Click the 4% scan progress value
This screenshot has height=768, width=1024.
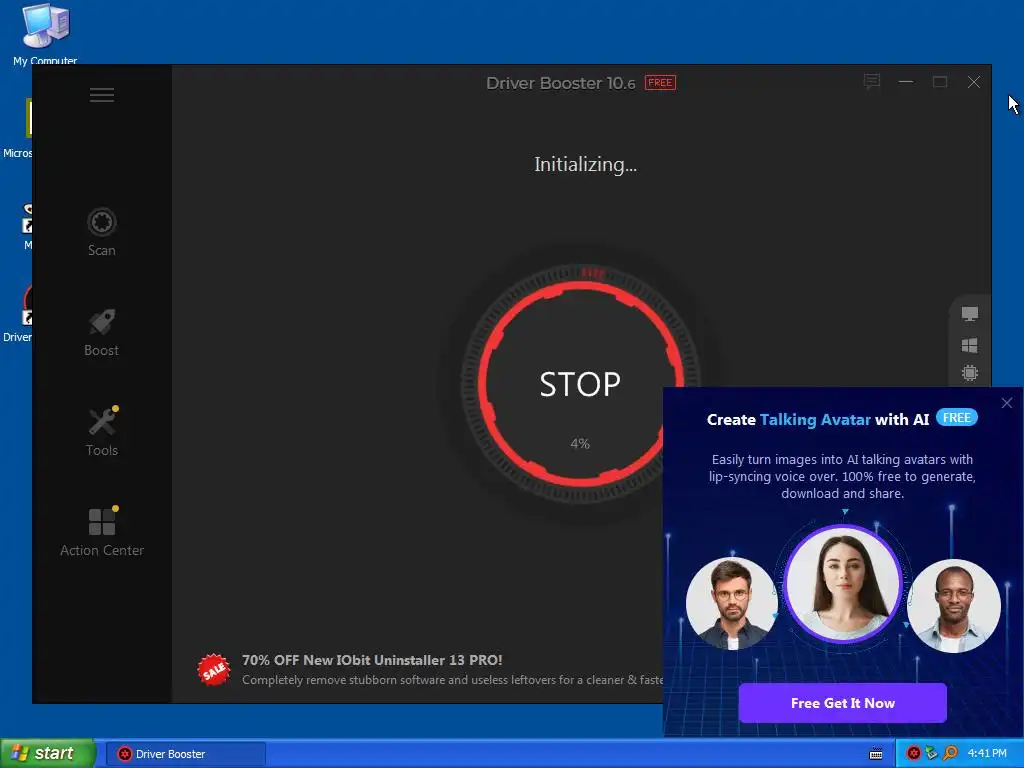coord(580,444)
